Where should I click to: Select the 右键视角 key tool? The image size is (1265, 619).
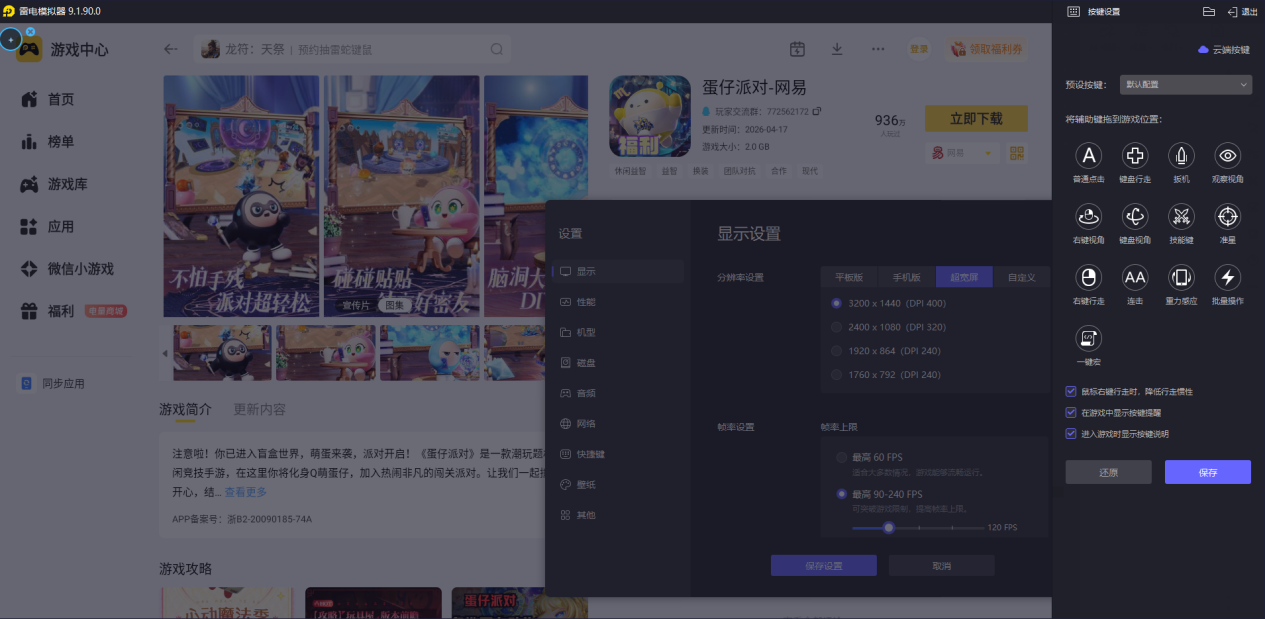pos(1088,216)
